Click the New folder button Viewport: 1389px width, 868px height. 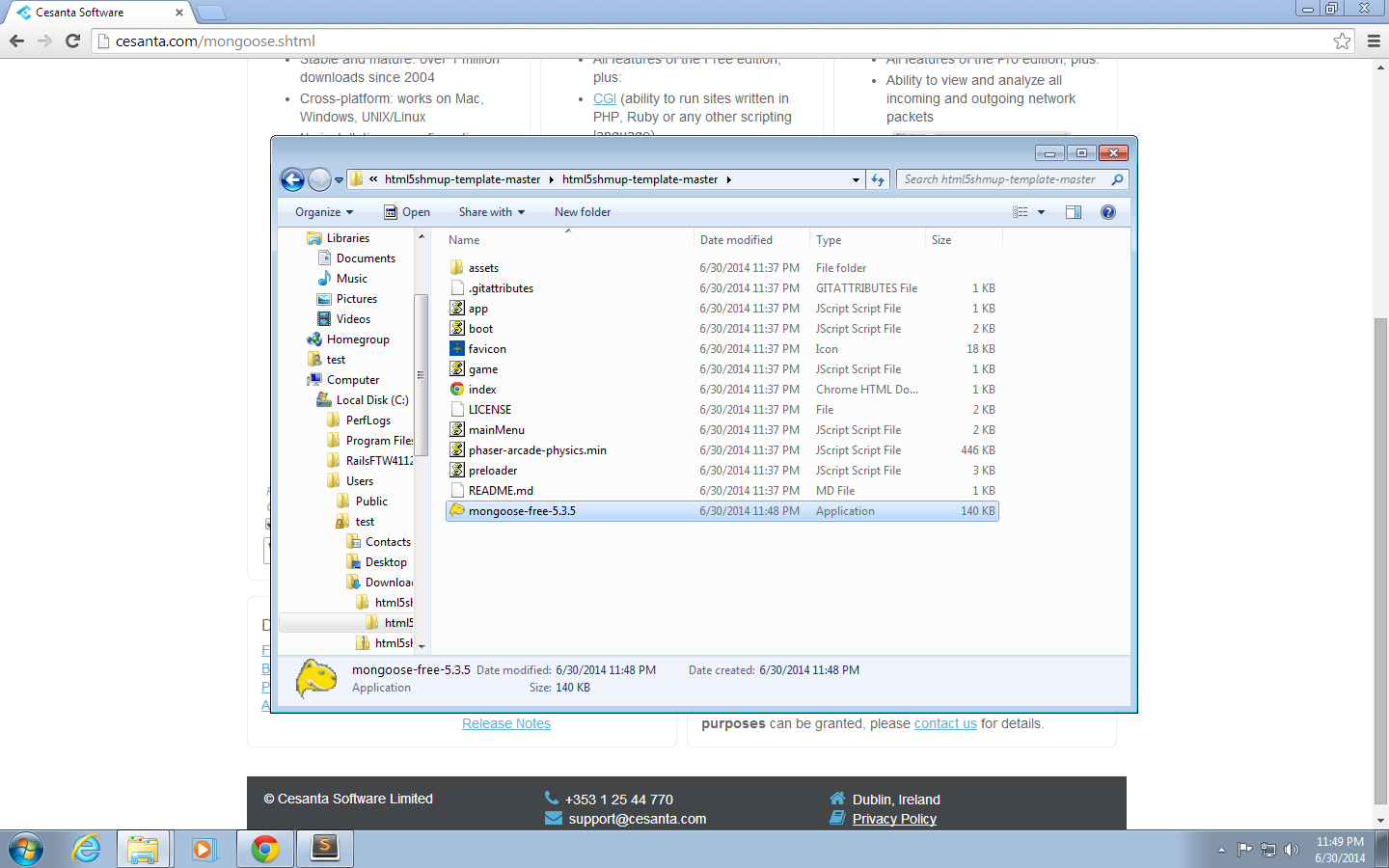tap(582, 212)
